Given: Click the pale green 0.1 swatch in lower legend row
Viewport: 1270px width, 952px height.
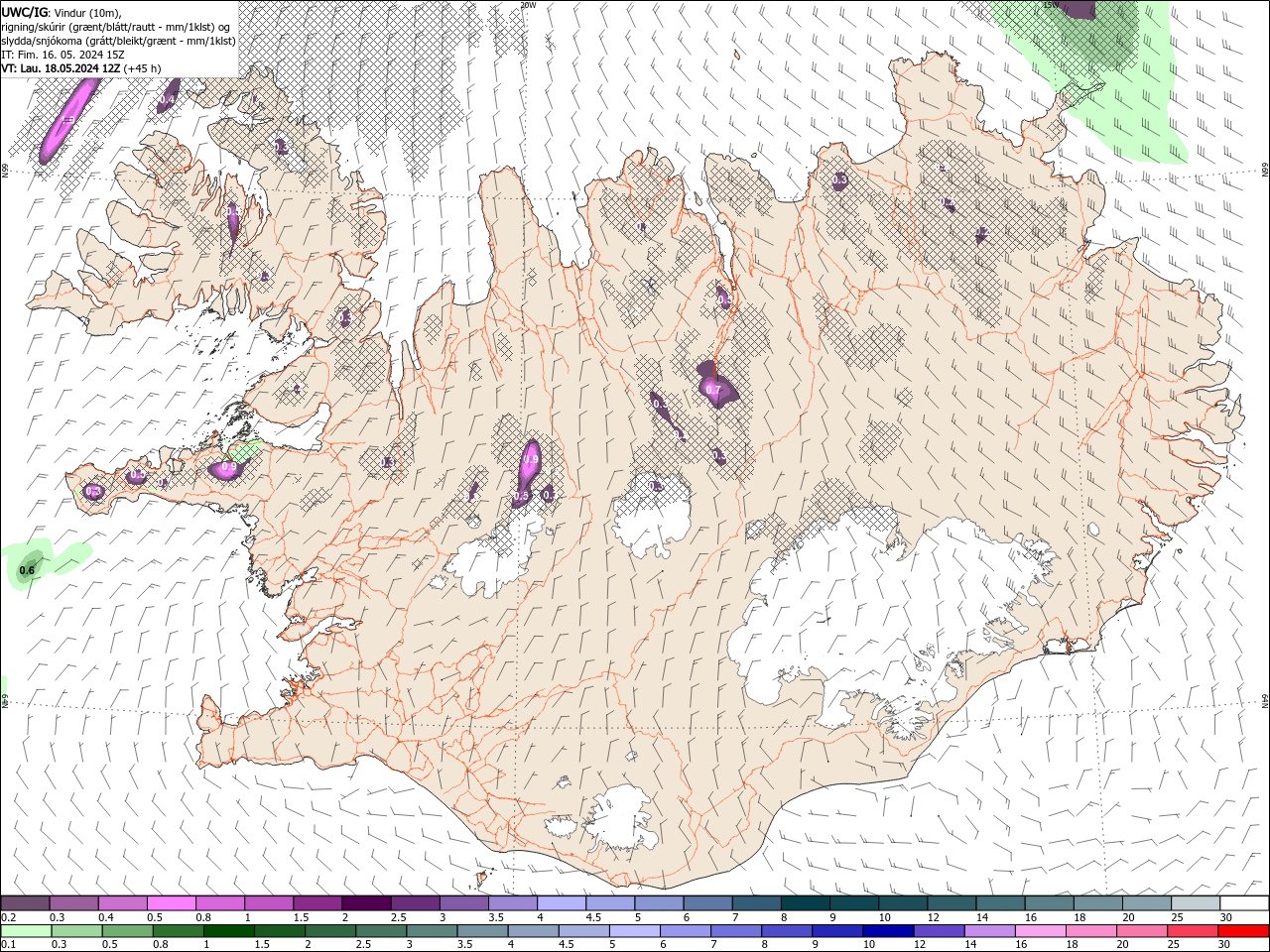Looking at the screenshot, I should point(26,931).
